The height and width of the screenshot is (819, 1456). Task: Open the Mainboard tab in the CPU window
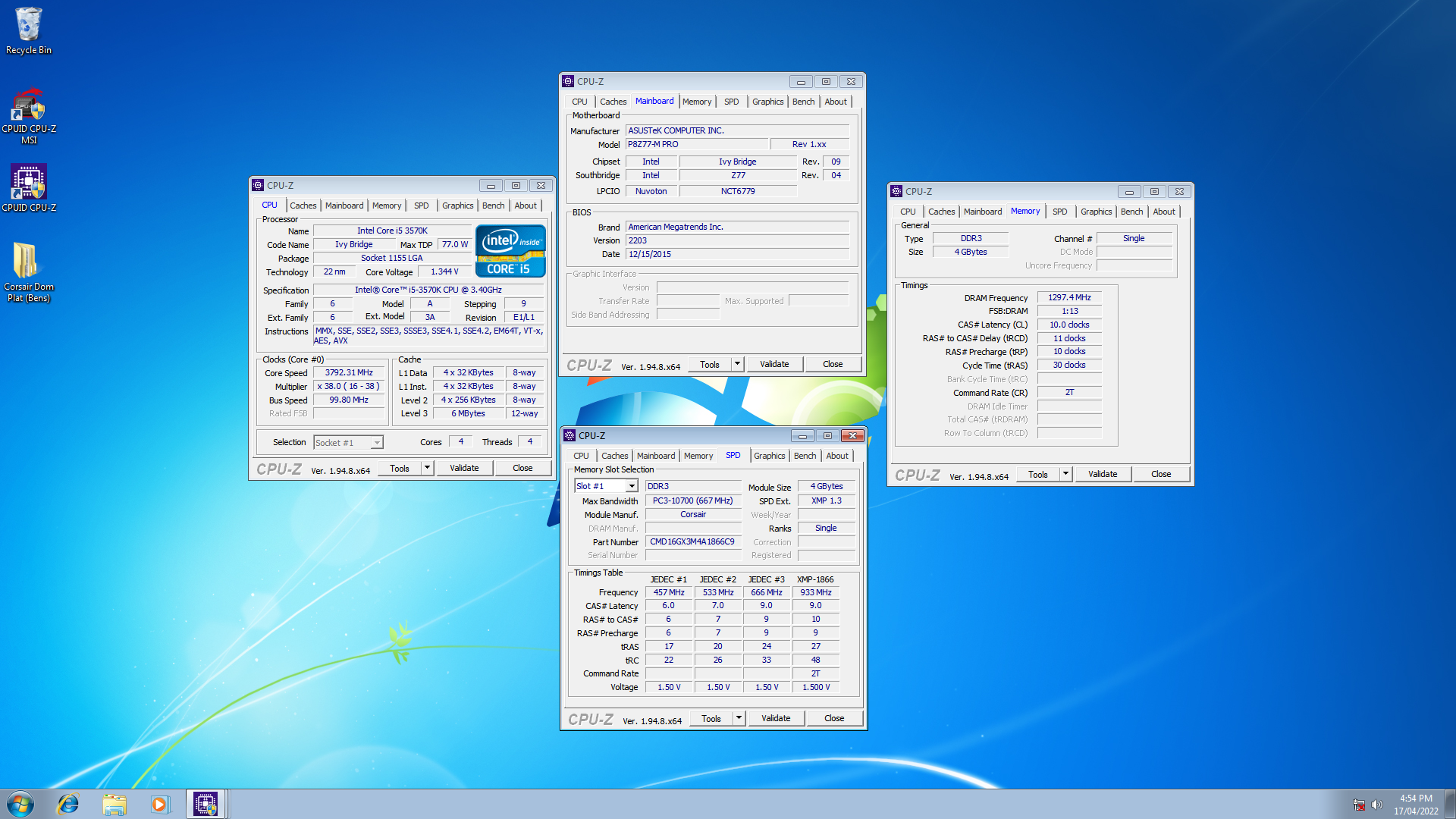[344, 206]
